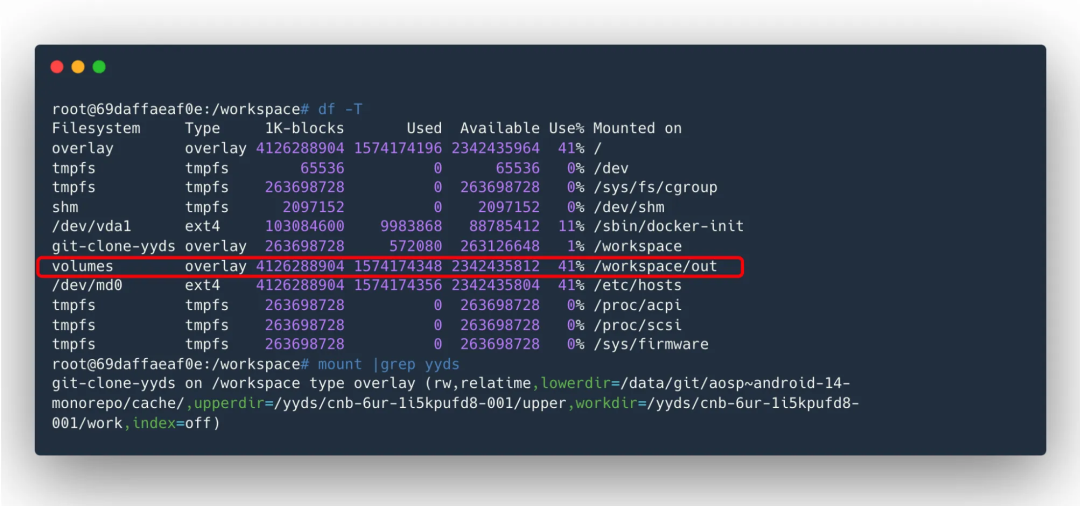
Task: Click the available value 2342435812
Action: 496,266
